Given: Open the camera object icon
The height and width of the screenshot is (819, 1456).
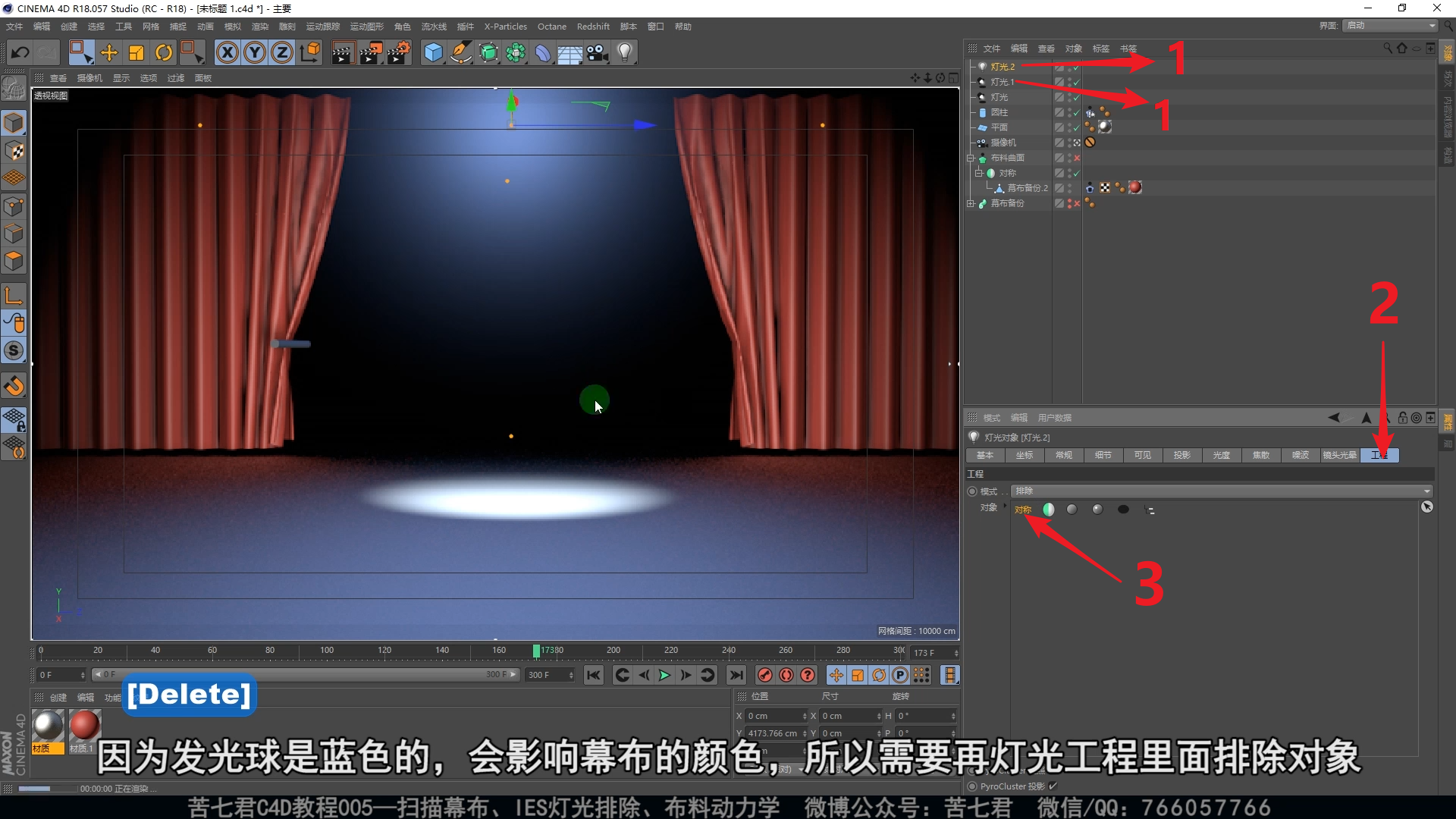Looking at the screenshot, I should pos(598,52).
